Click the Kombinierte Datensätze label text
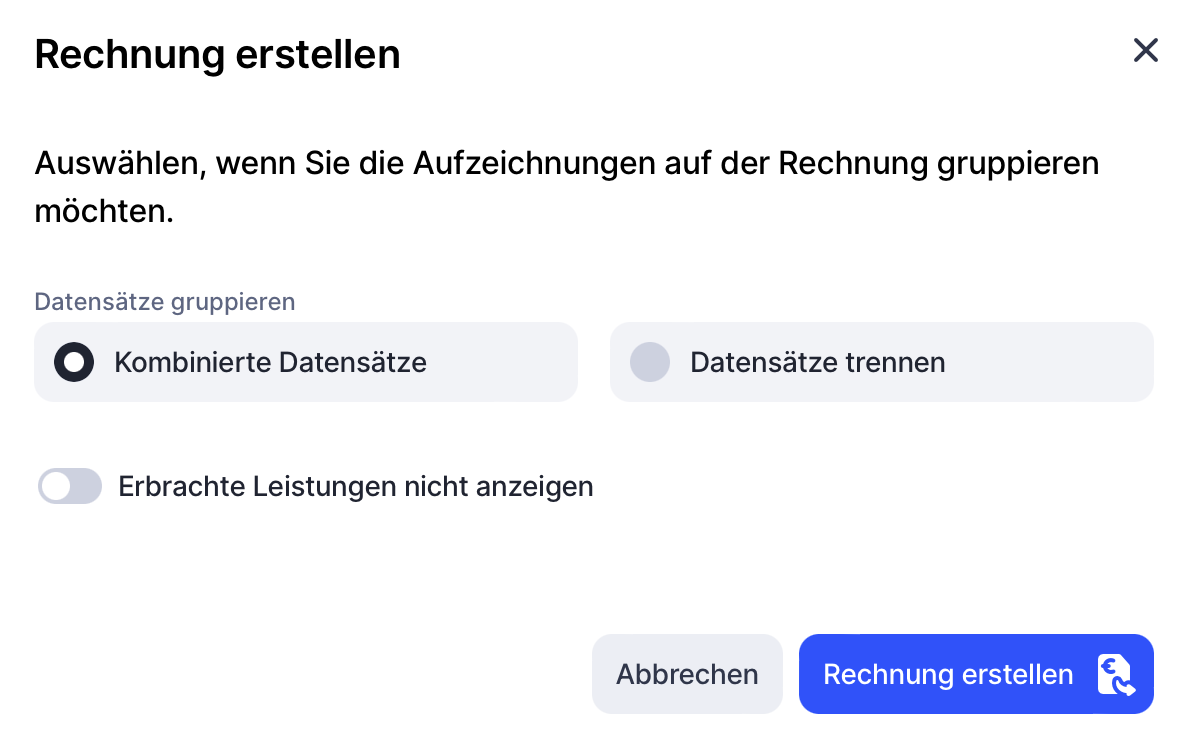Screen dimensions: 1188x742 point(270,362)
